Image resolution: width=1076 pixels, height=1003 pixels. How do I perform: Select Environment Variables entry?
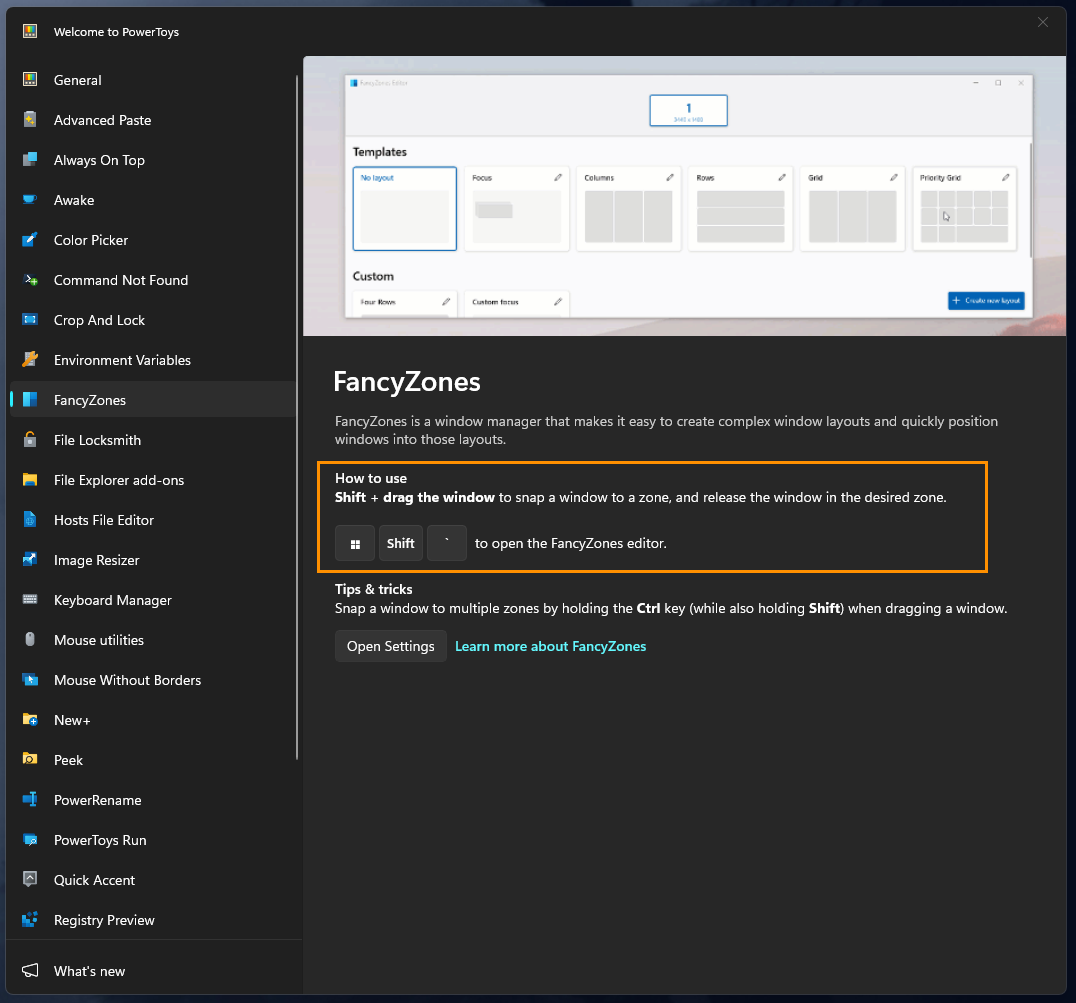152,359
